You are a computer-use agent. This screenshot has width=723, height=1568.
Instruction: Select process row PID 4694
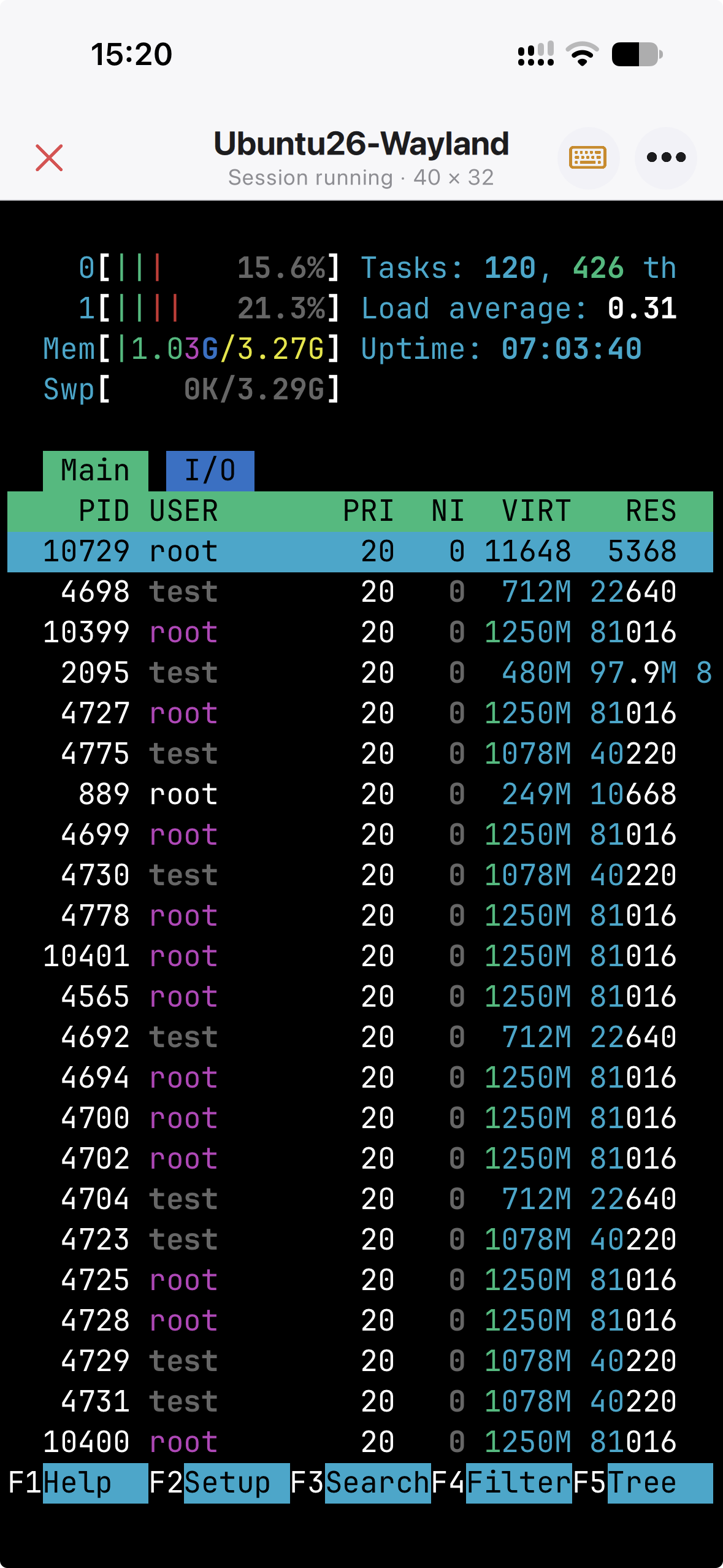(x=360, y=1078)
